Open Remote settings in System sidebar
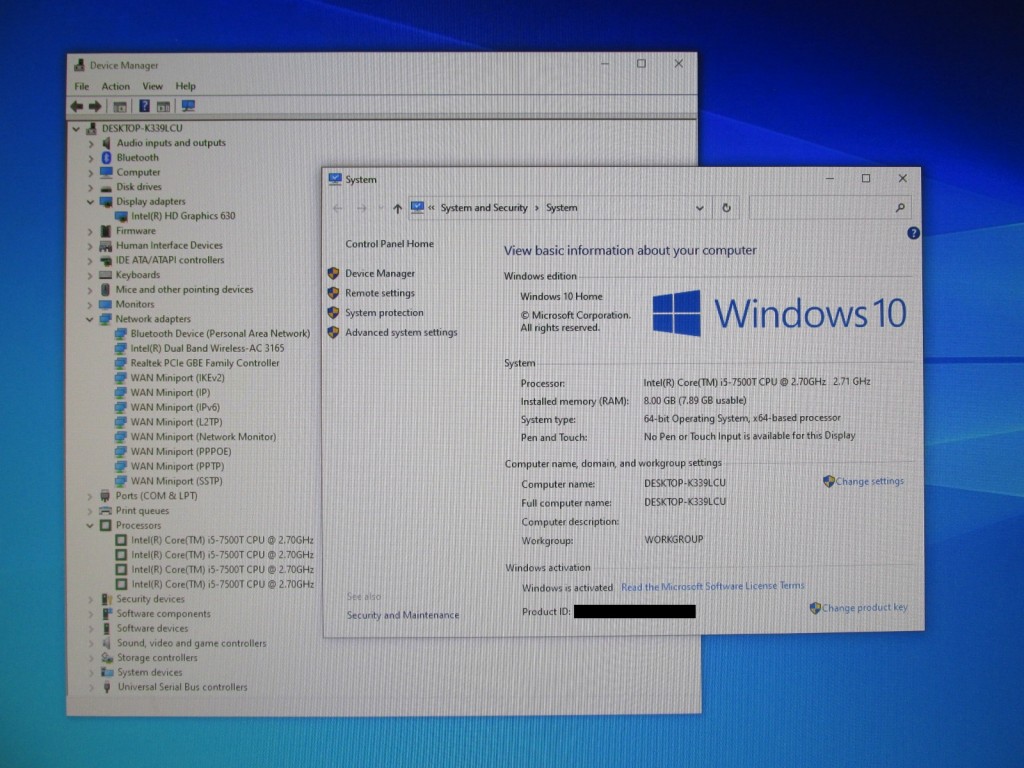 tap(380, 293)
